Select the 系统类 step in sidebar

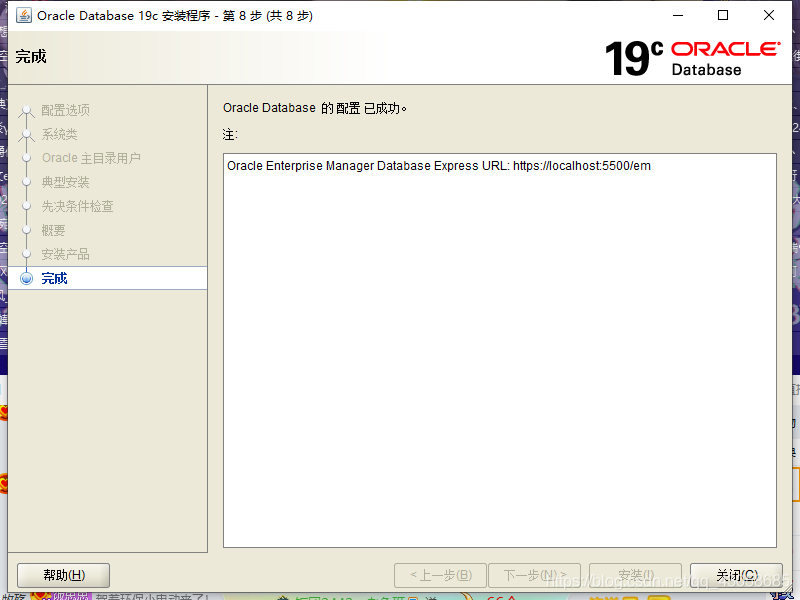pyautogui.click(x=59, y=134)
